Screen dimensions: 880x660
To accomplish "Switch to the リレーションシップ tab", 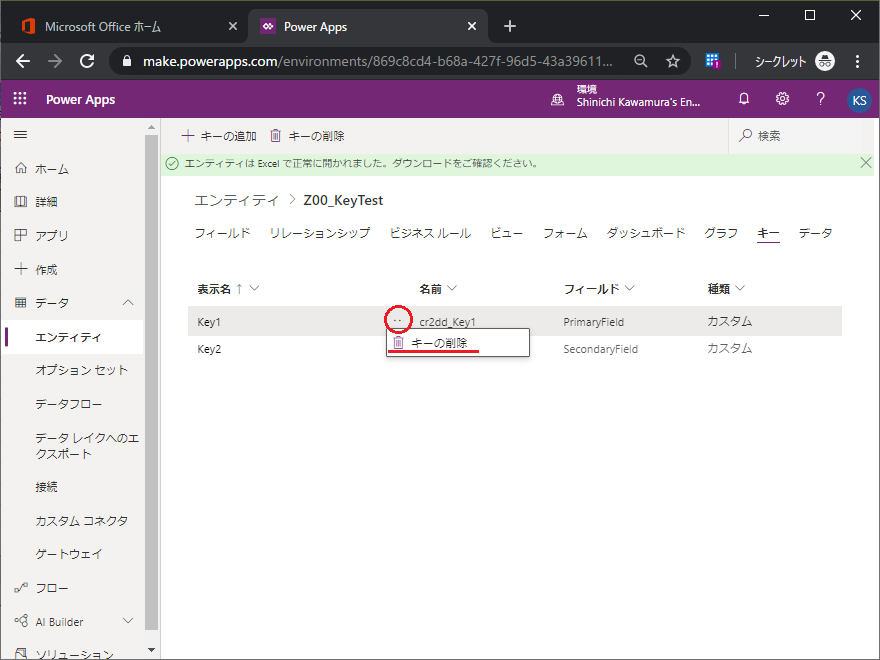I will [x=320, y=233].
